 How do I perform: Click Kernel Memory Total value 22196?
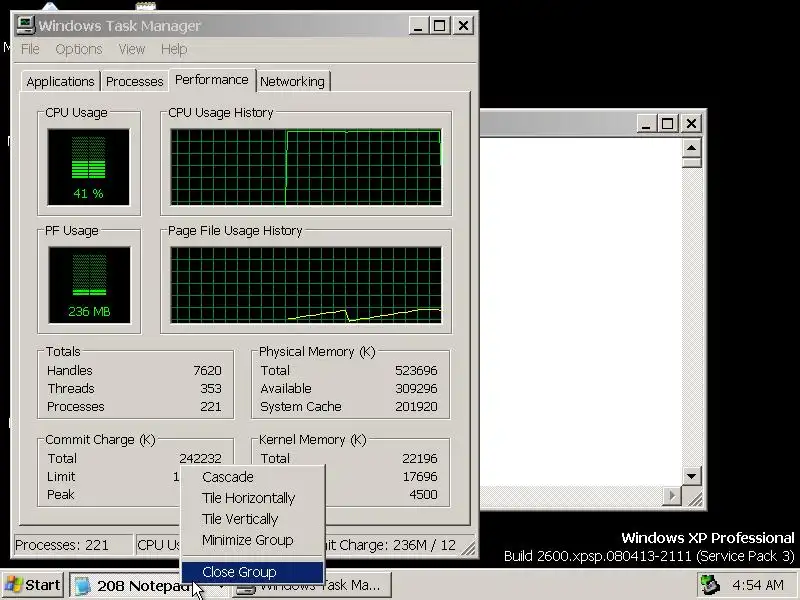click(x=419, y=459)
